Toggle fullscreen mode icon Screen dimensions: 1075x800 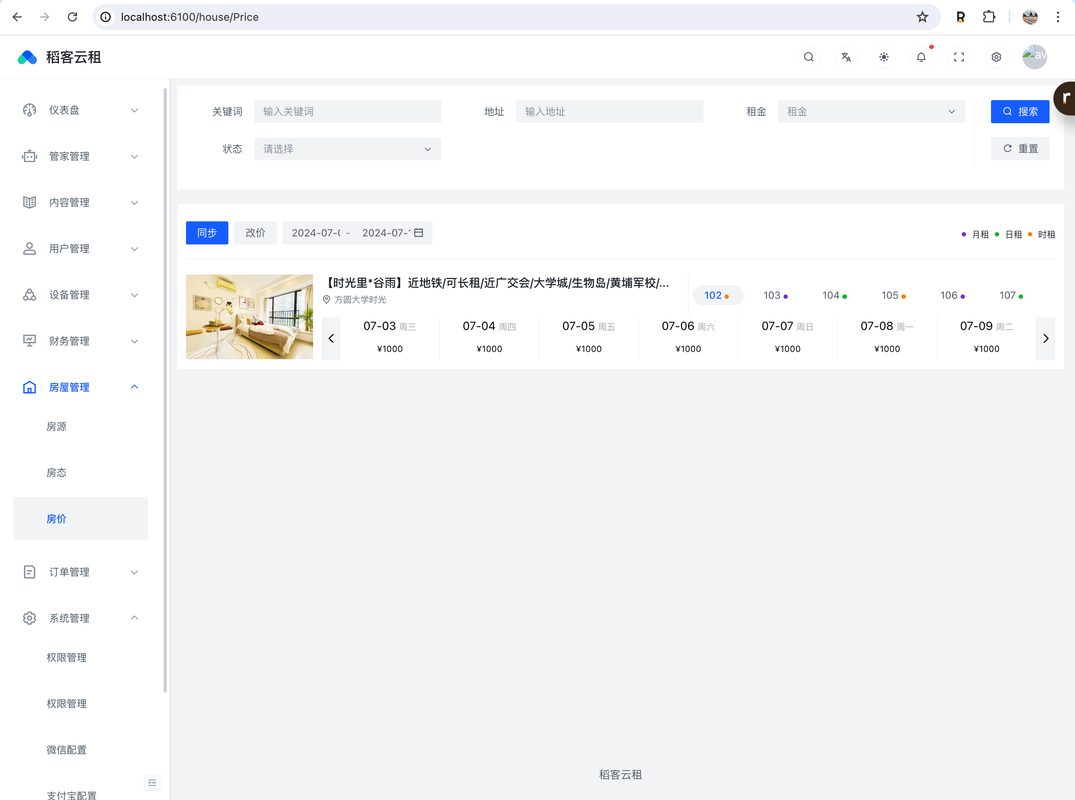pos(959,57)
